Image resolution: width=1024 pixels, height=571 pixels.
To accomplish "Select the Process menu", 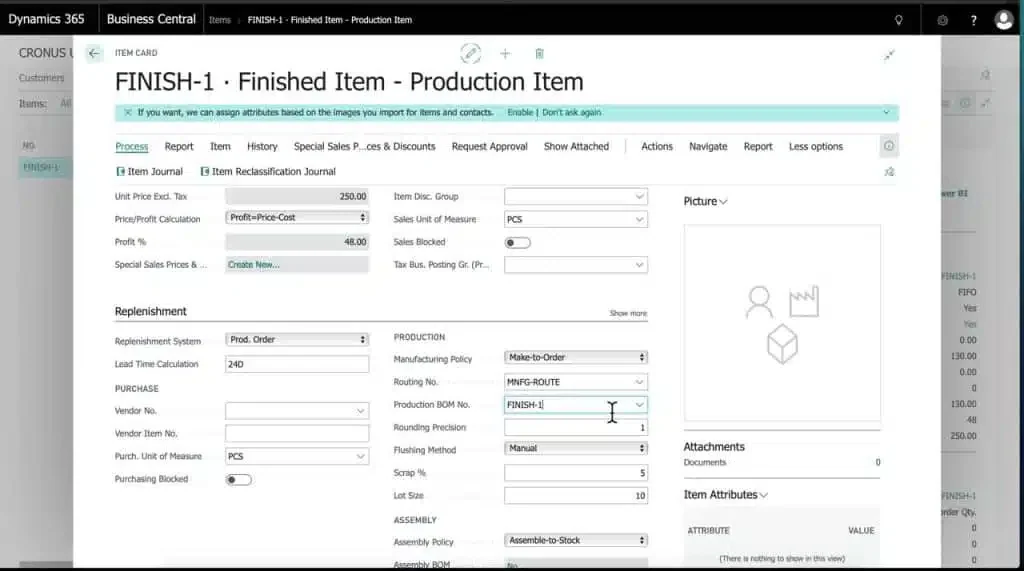I will point(132,146).
